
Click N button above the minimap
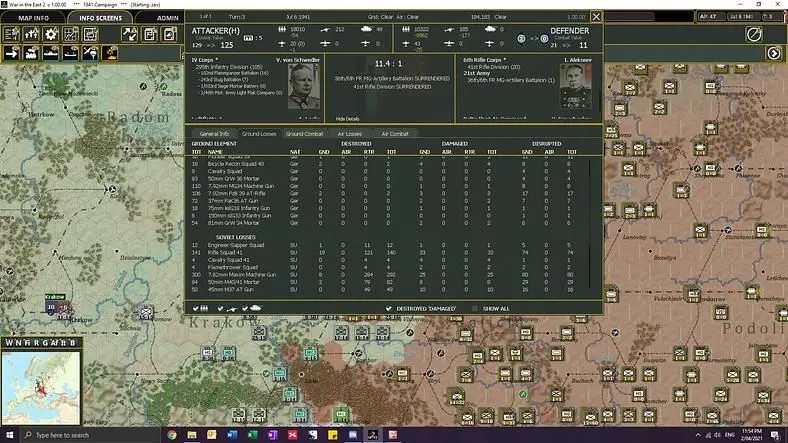pos(19,343)
